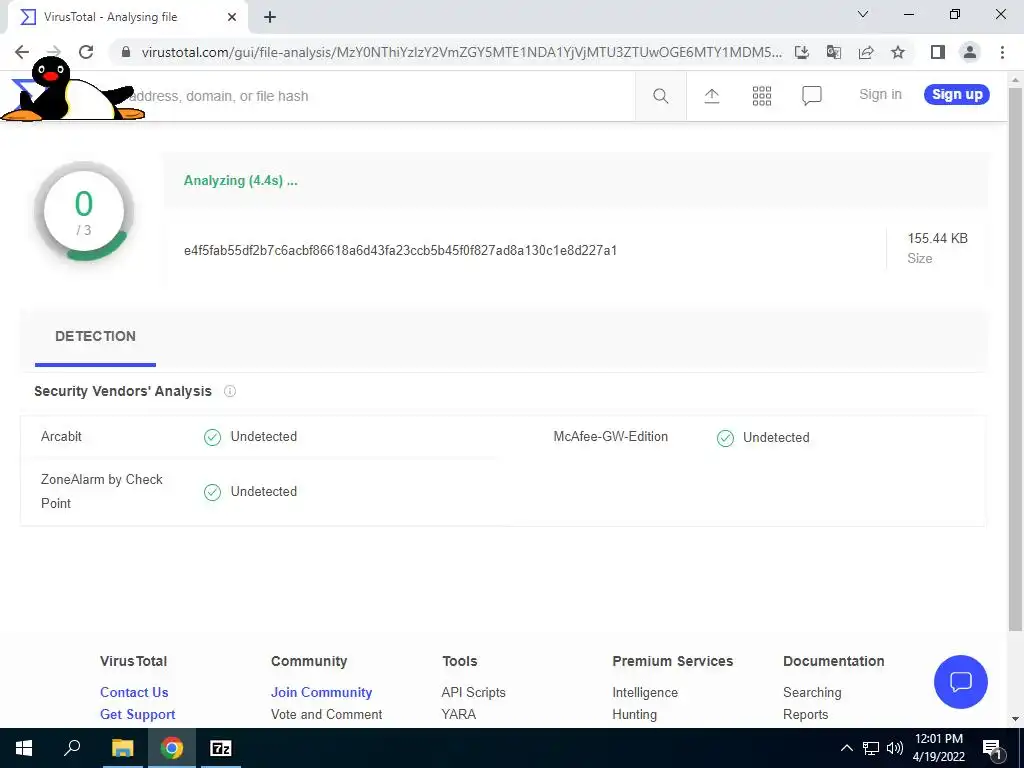Click the file hash e4f5fab55df2b7c6... text

(400, 251)
